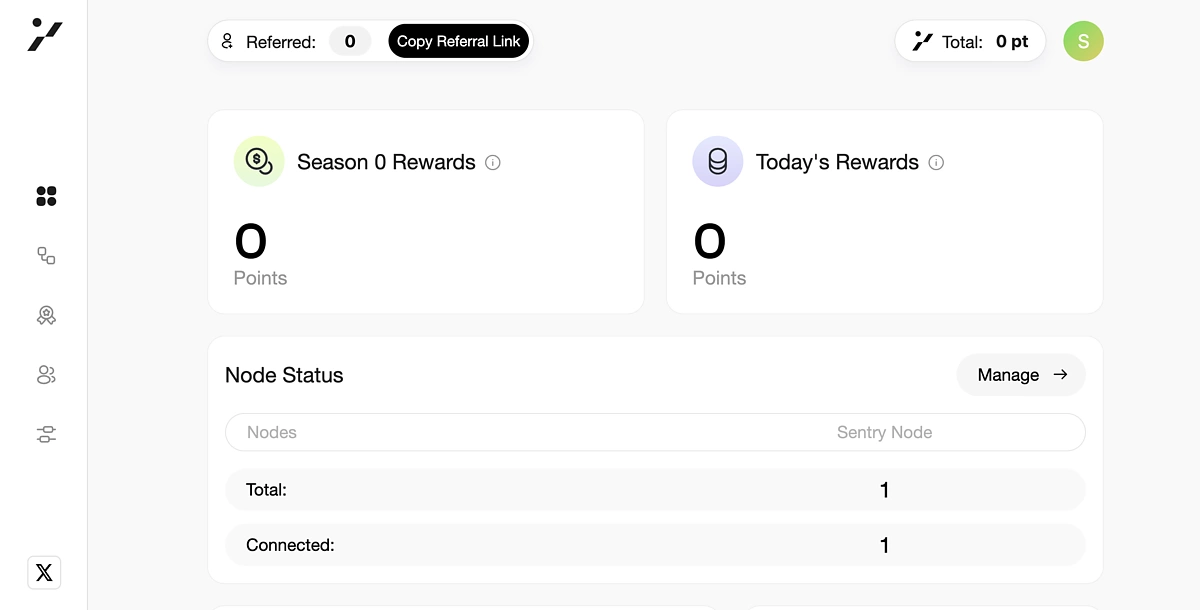This screenshot has width=1200, height=610.
Task: Click the info icon beside Season 0 Rewards
Action: pyautogui.click(x=493, y=163)
